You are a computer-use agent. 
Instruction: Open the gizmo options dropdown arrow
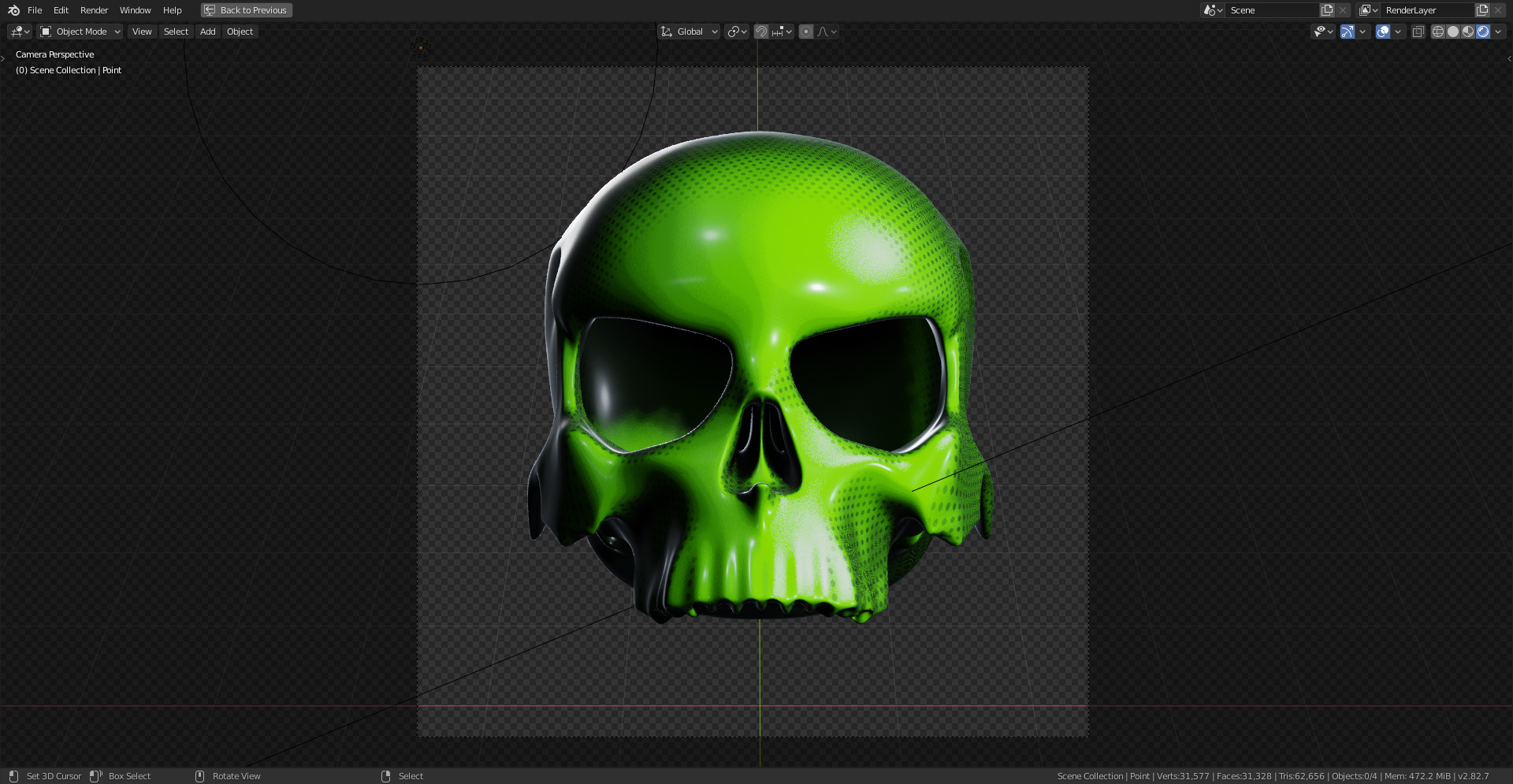tap(1362, 32)
